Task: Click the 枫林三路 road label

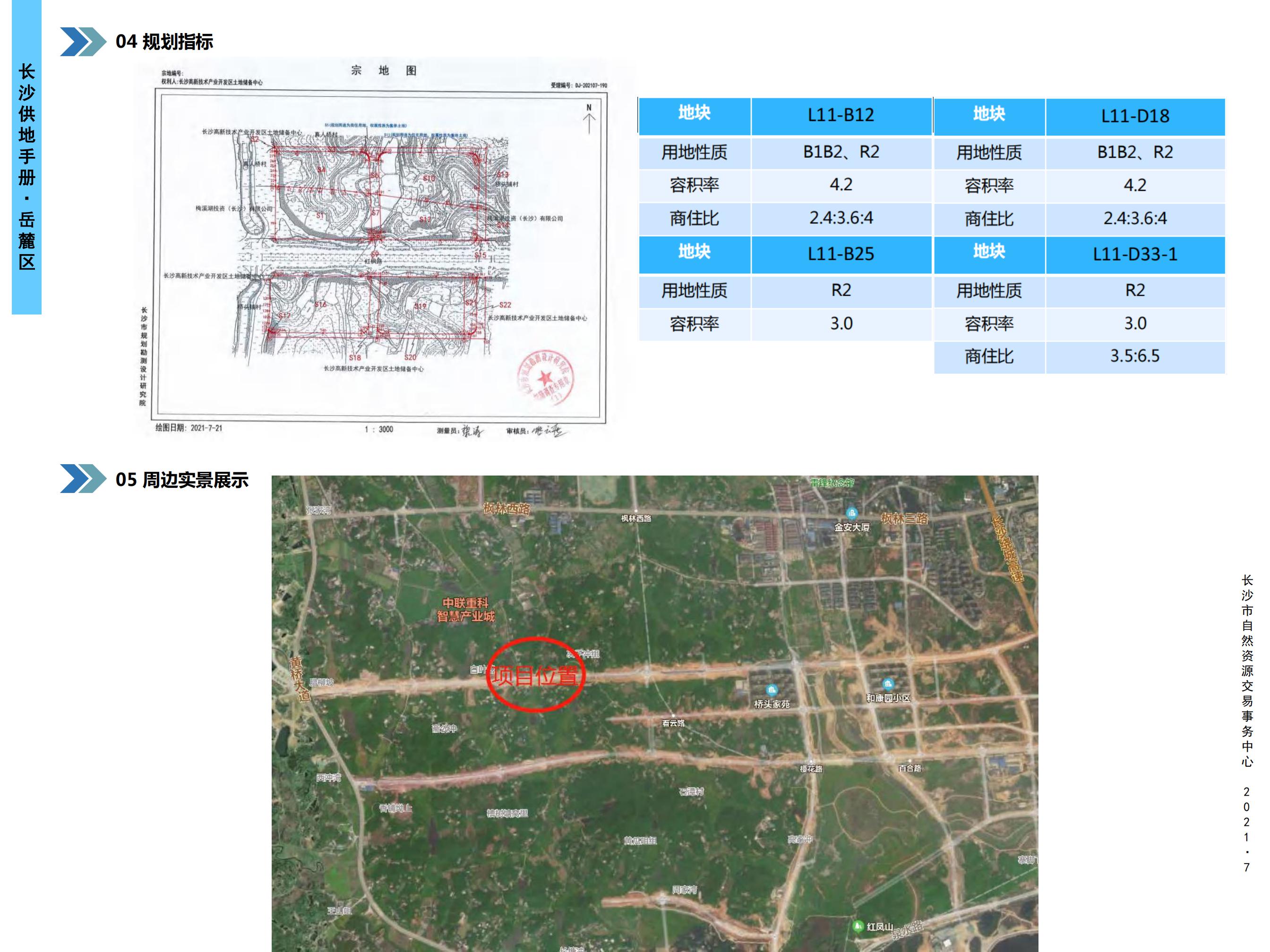Action: pyautogui.click(x=904, y=519)
